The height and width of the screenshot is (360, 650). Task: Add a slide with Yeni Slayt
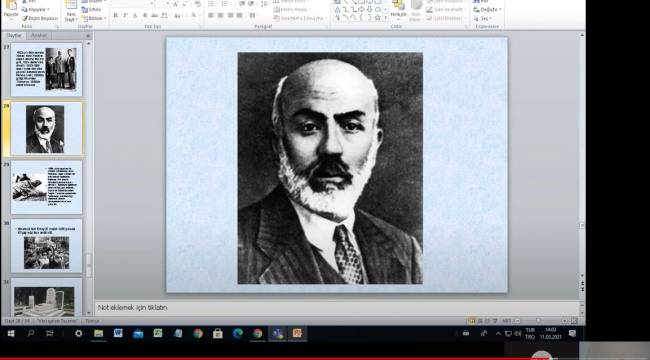(71, 10)
